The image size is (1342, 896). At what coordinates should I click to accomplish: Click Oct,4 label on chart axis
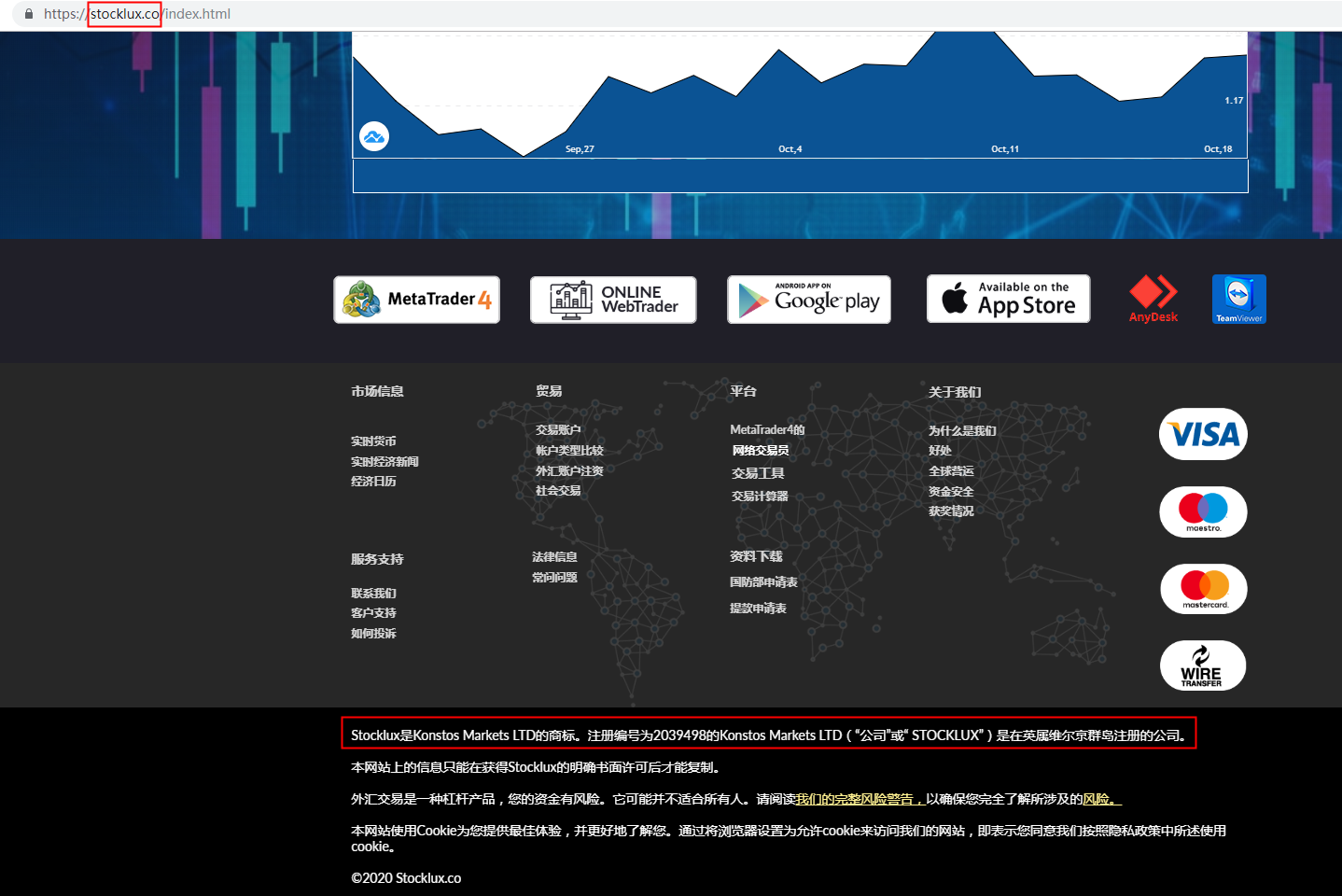[790, 149]
